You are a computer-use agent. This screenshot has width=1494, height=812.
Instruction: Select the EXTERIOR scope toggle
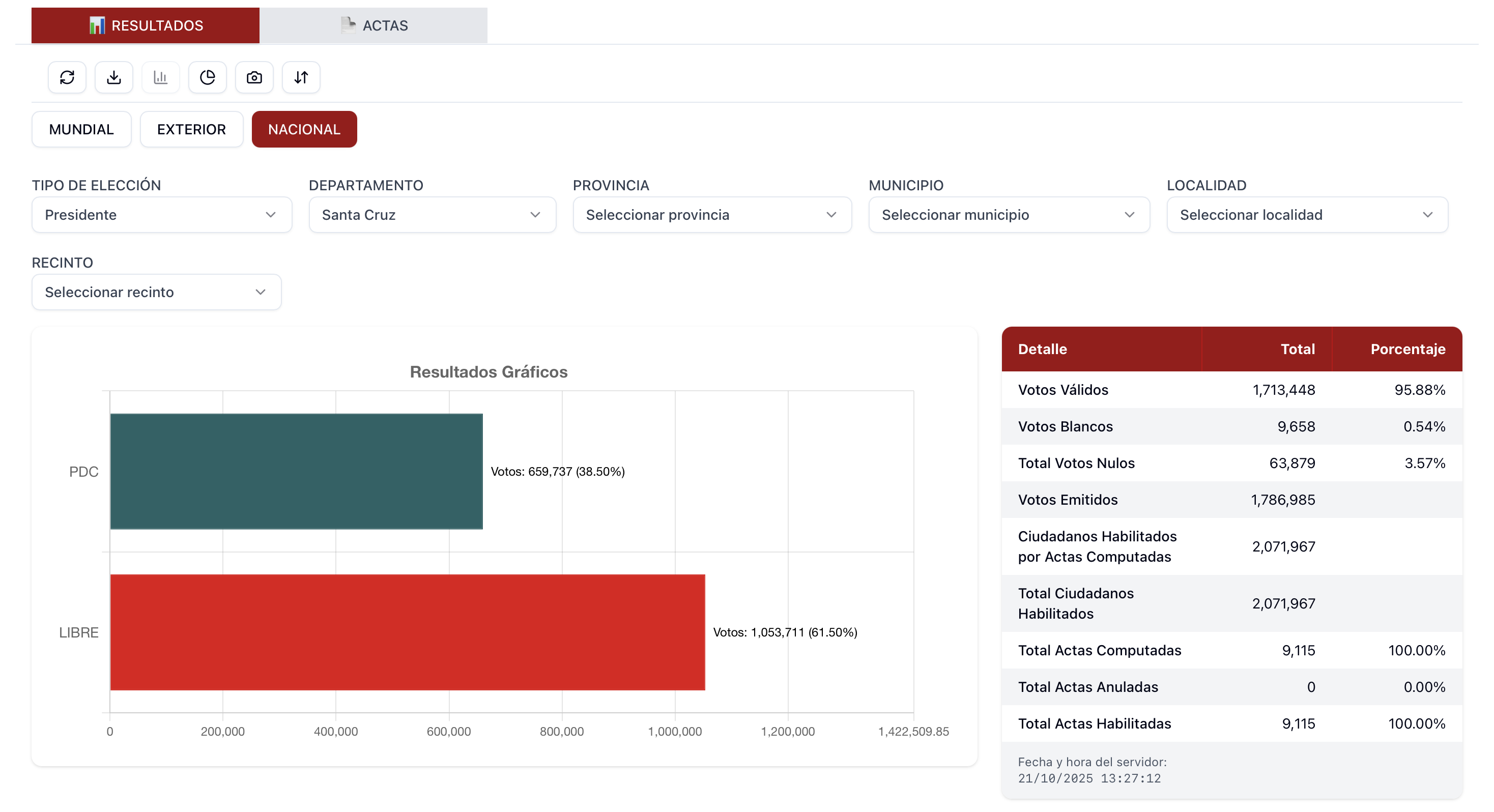[191, 129]
